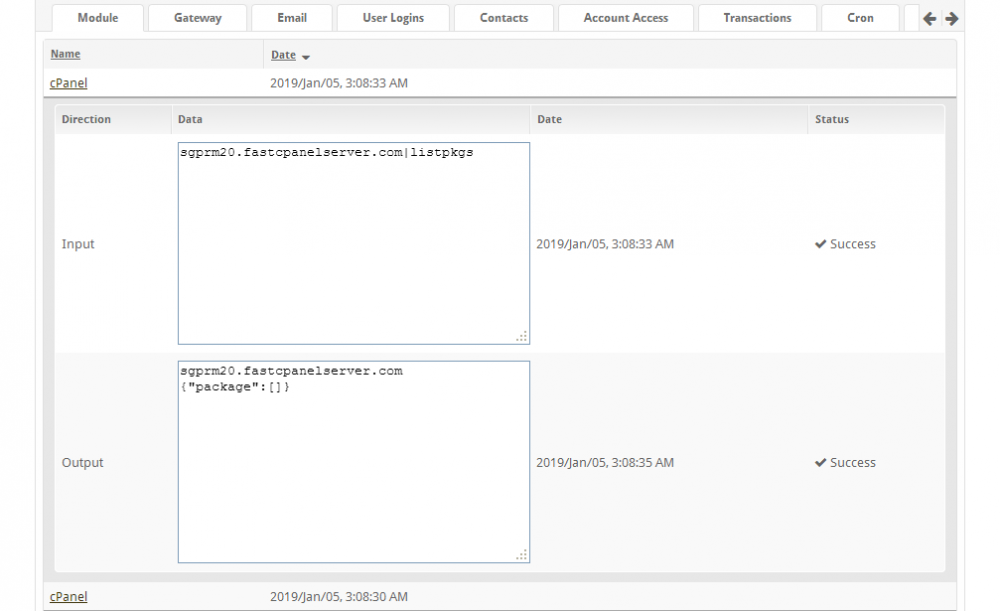Switch to the User Logins tab
1000x611 pixels.
393,18
